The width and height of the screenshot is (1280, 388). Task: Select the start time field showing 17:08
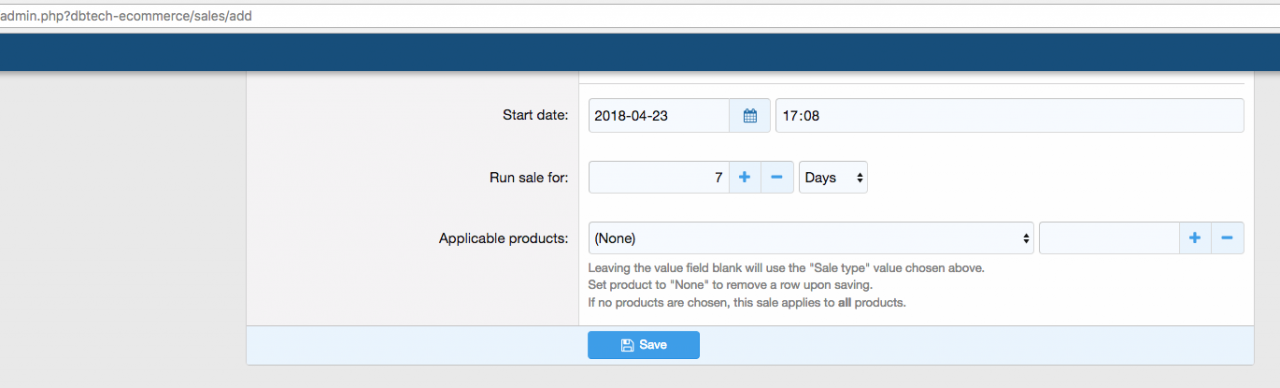[1010, 116]
